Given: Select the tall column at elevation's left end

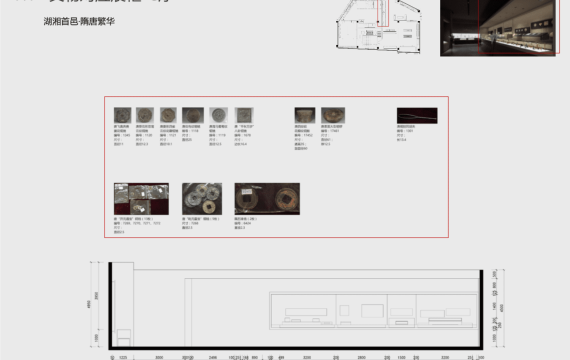Looking at the screenshot, I should (x=121, y=304).
